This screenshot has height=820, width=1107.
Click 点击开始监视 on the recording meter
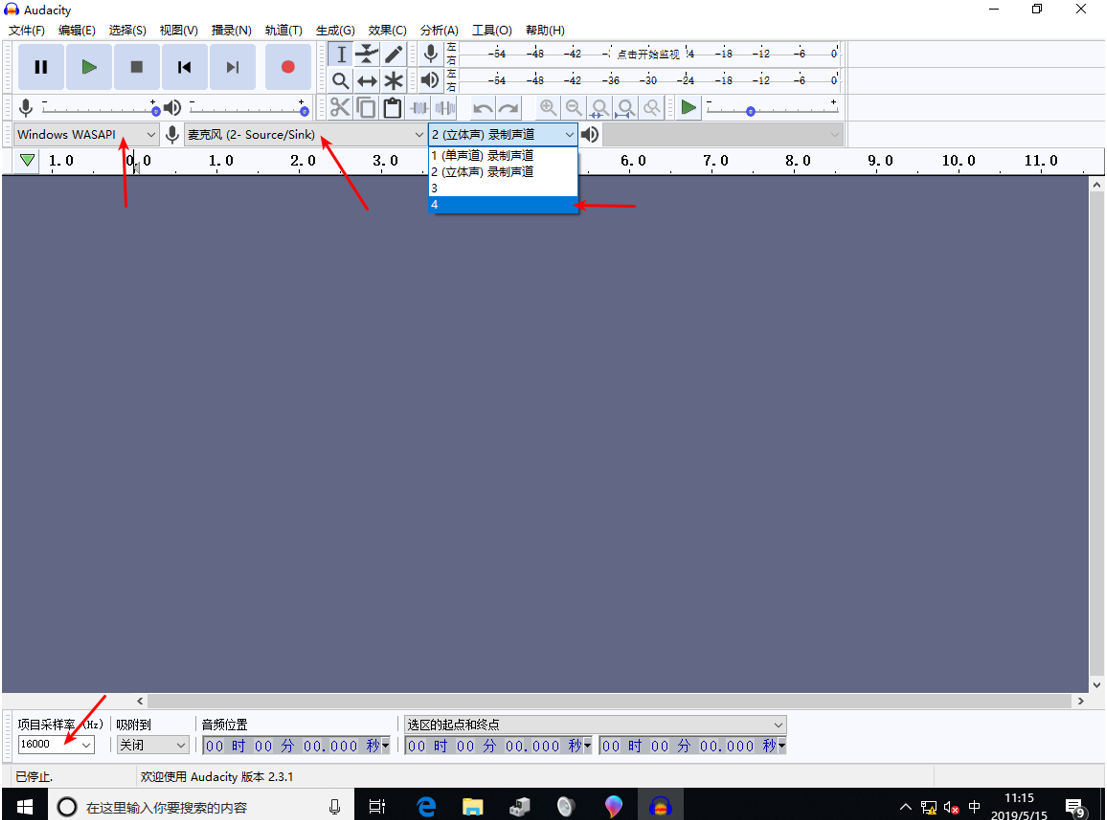pos(648,54)
